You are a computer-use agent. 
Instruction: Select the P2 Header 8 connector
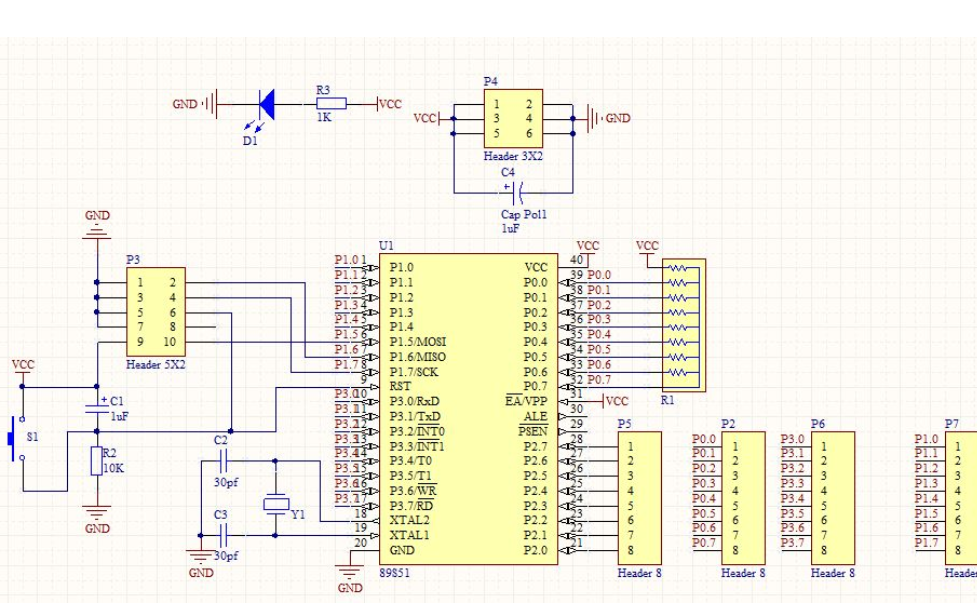pos(742,496)
